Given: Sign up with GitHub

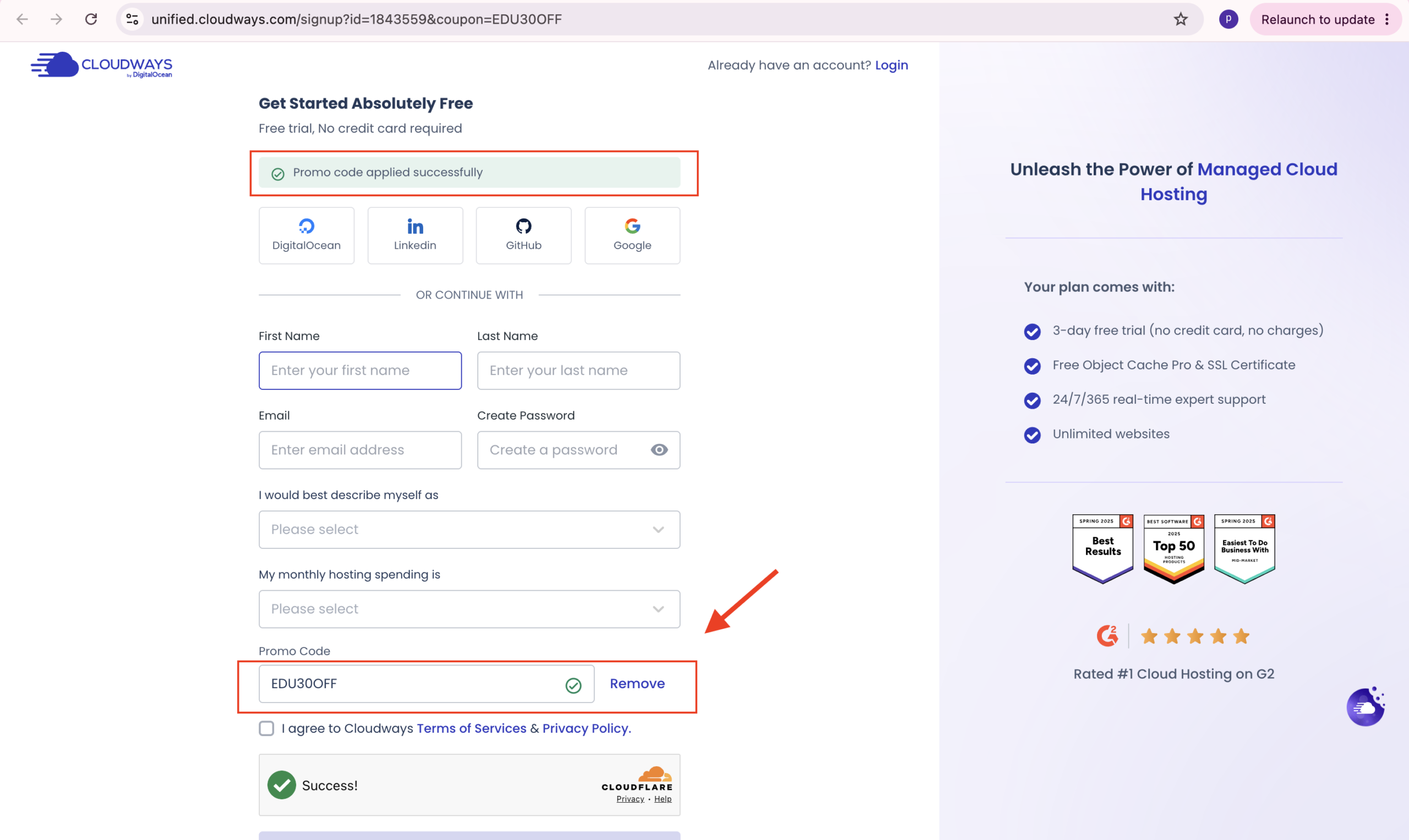Looking at the screenshot, I should [524, 235].
